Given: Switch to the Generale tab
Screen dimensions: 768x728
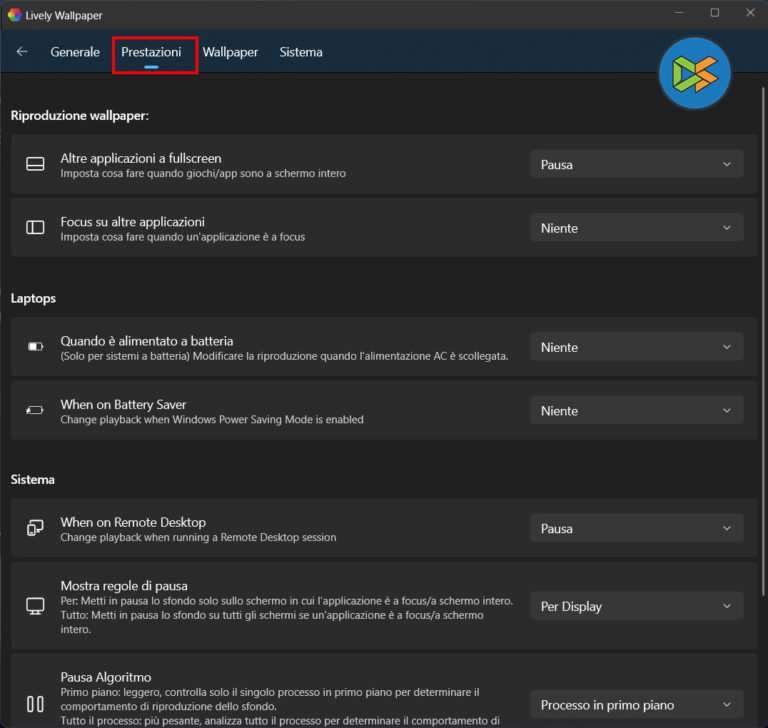Looking at the screenshot, I should pos(75,52).
